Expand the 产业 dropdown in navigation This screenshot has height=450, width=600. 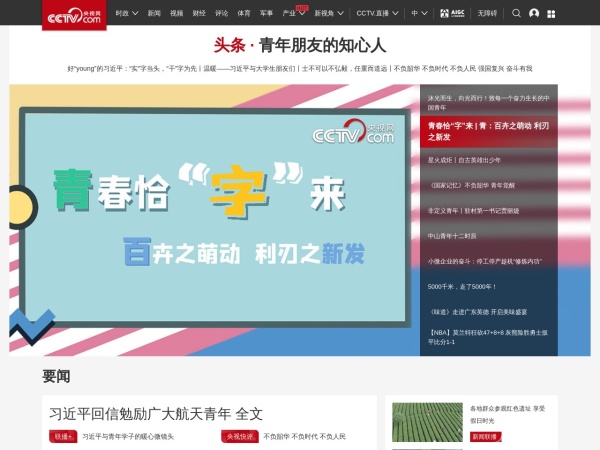point(293,14)
